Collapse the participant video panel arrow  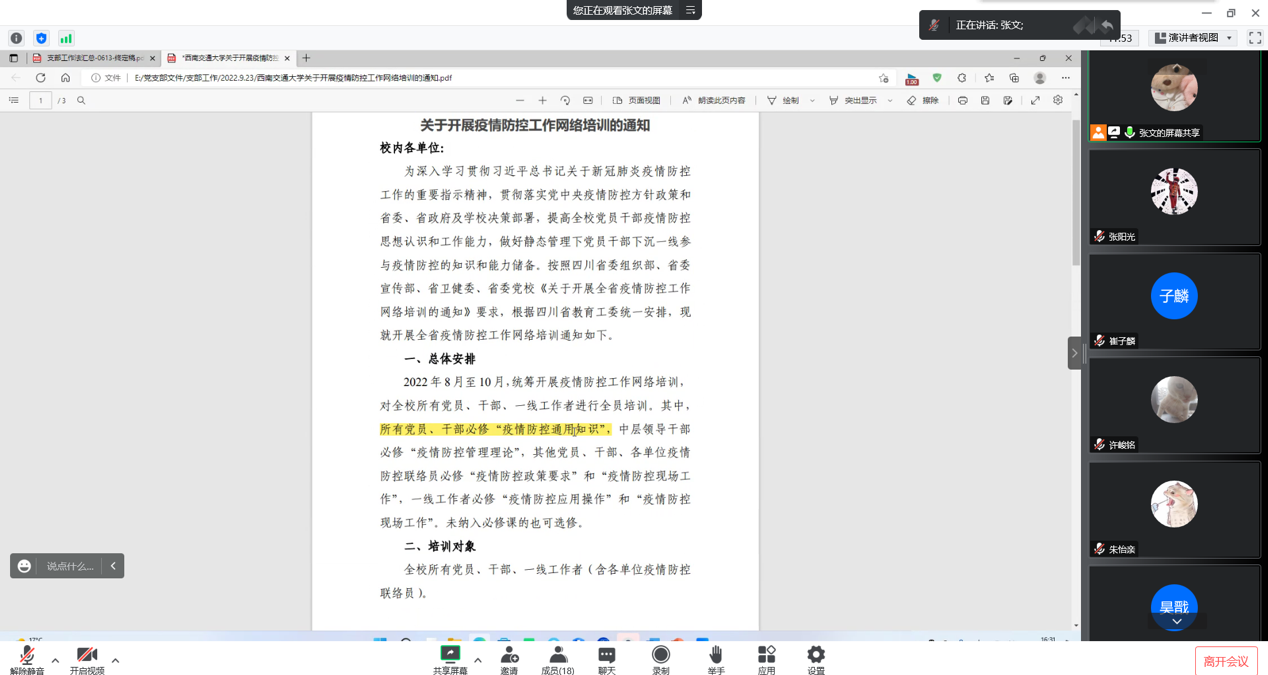[x=1075, y=353]
